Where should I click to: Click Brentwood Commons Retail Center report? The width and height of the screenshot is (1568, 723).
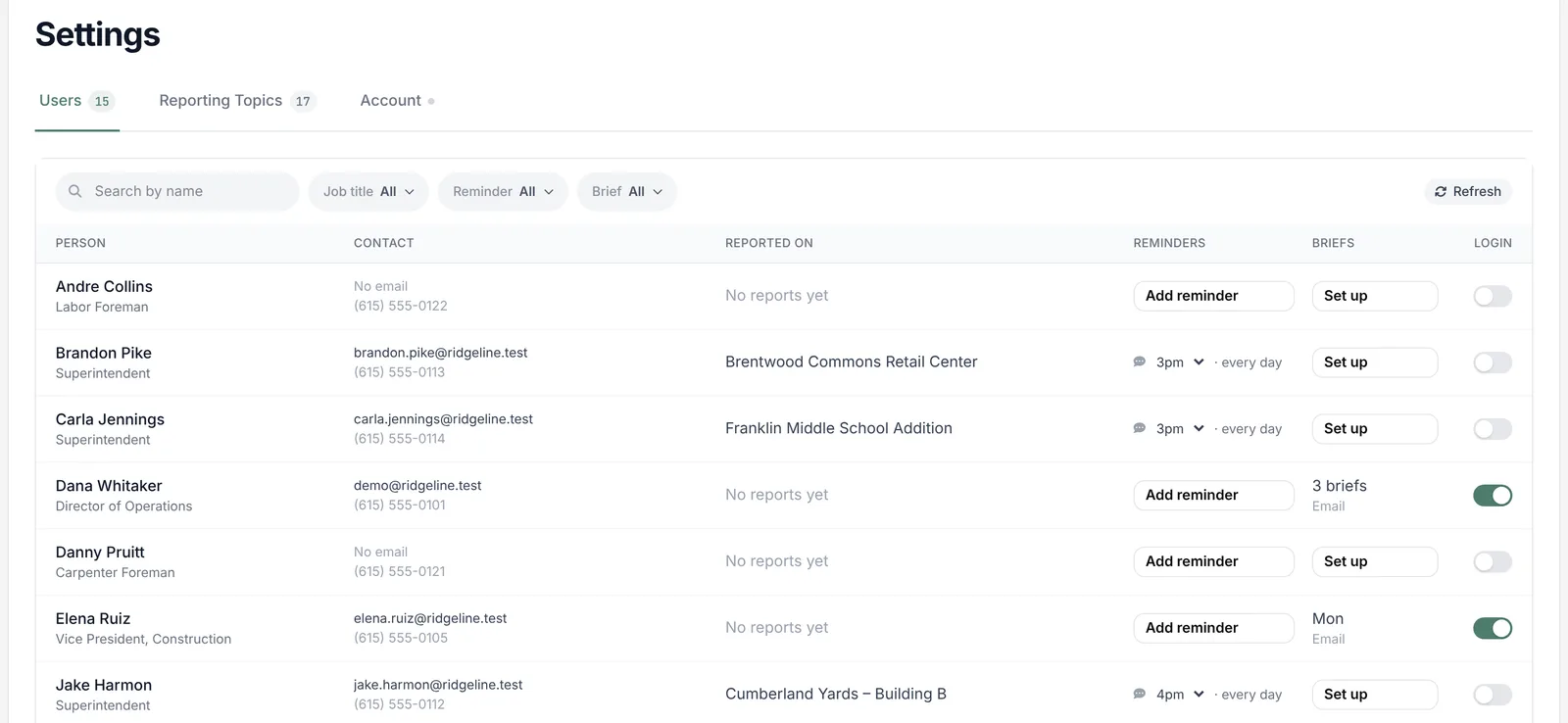click(852, 361)
